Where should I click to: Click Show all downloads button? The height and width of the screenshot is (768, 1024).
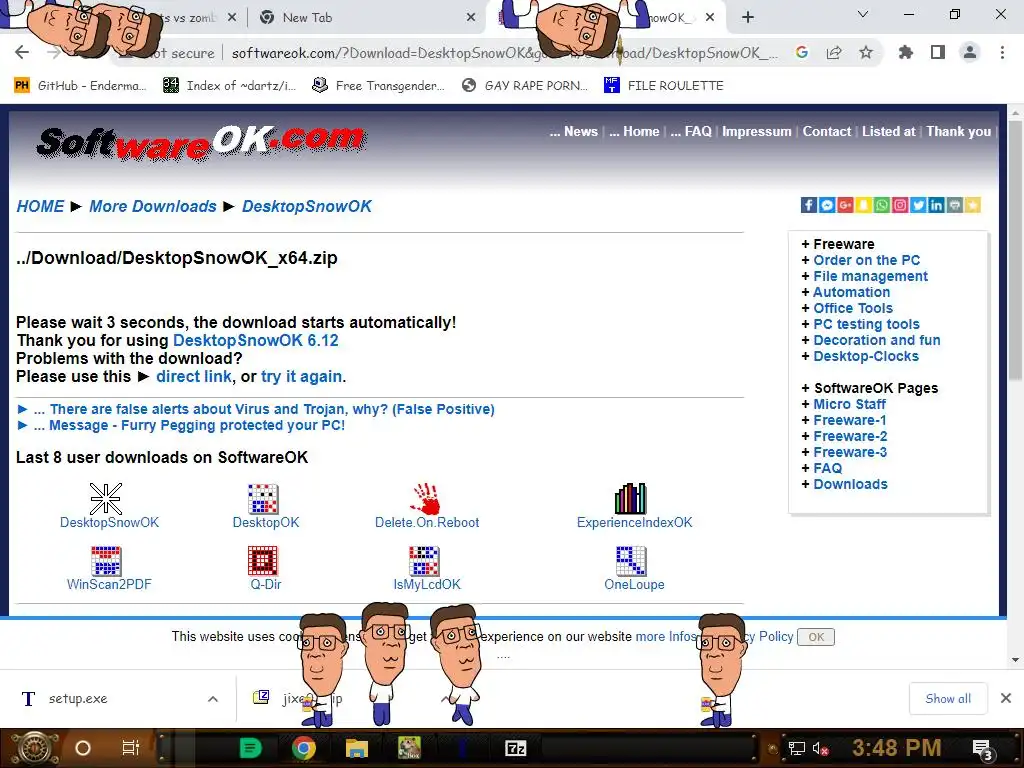[948, 699]
